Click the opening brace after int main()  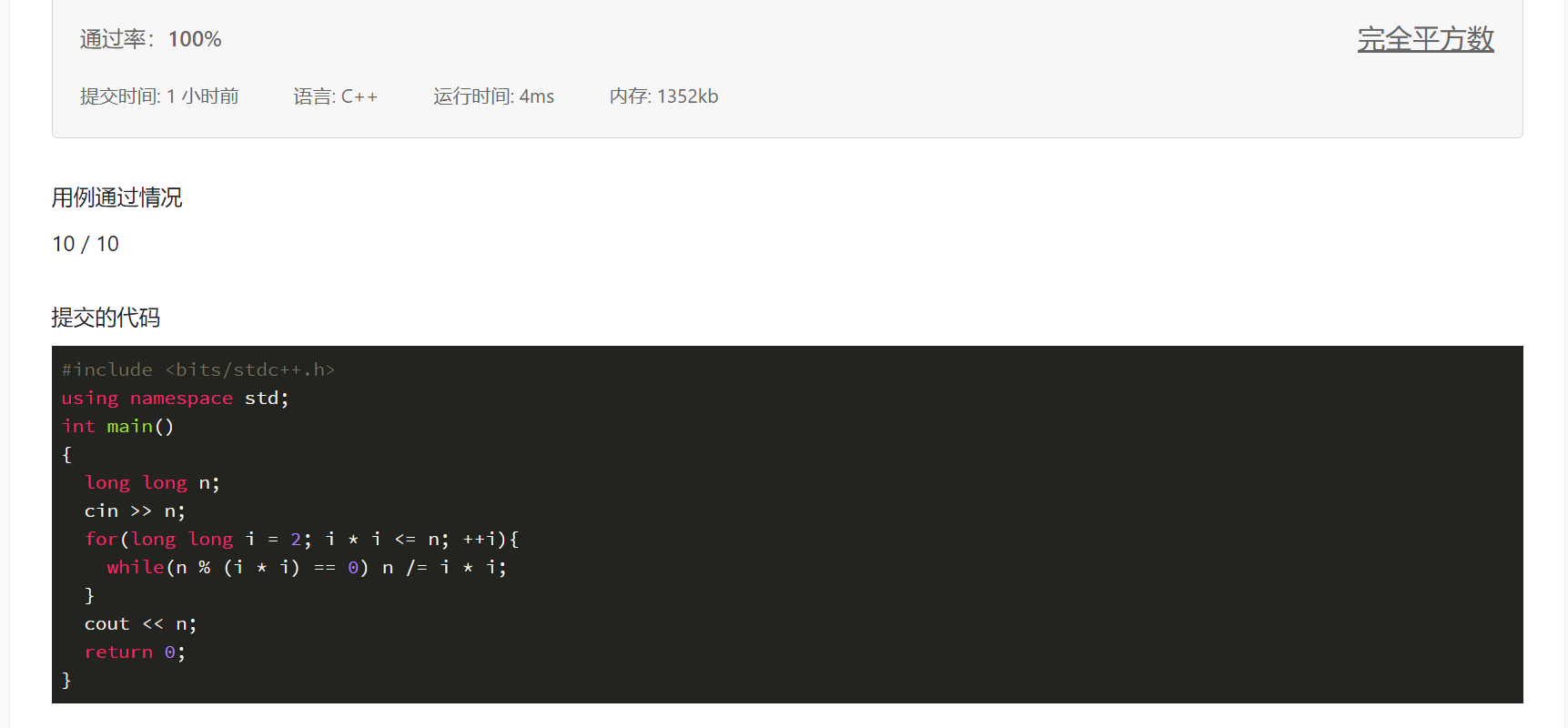coord(66,454)
